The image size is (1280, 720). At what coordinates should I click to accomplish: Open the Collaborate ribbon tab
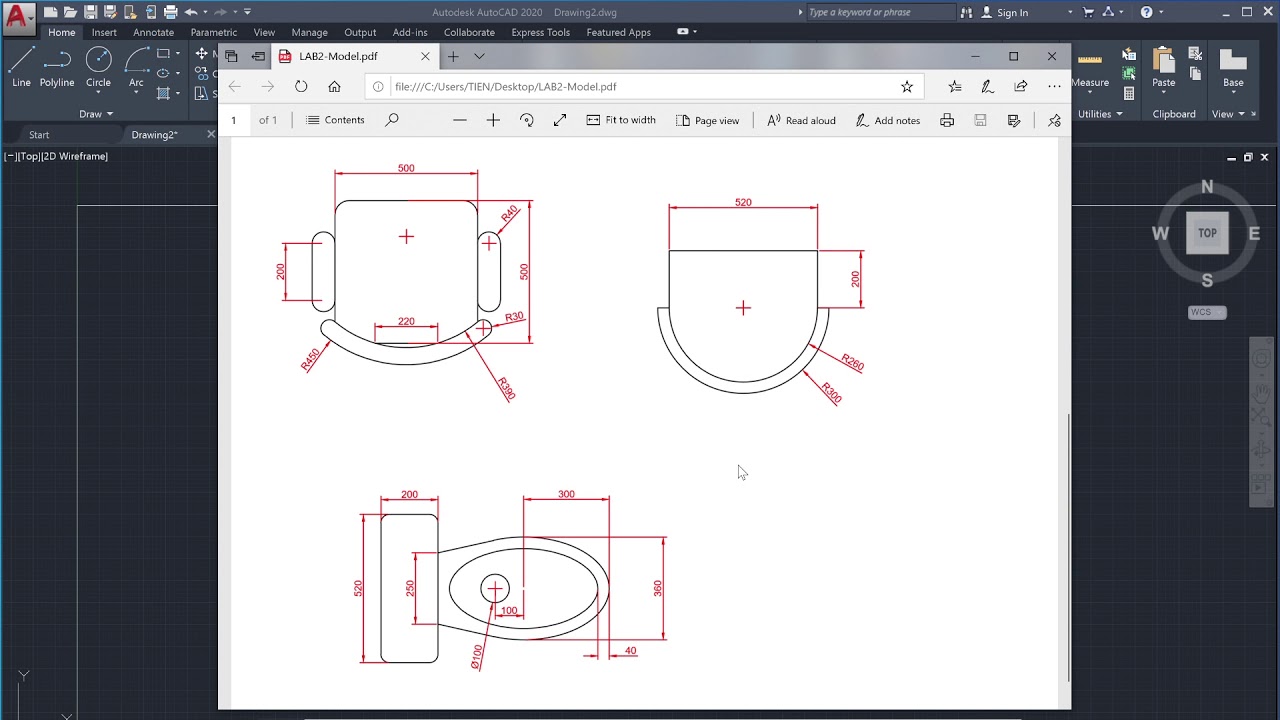[469, 32]
